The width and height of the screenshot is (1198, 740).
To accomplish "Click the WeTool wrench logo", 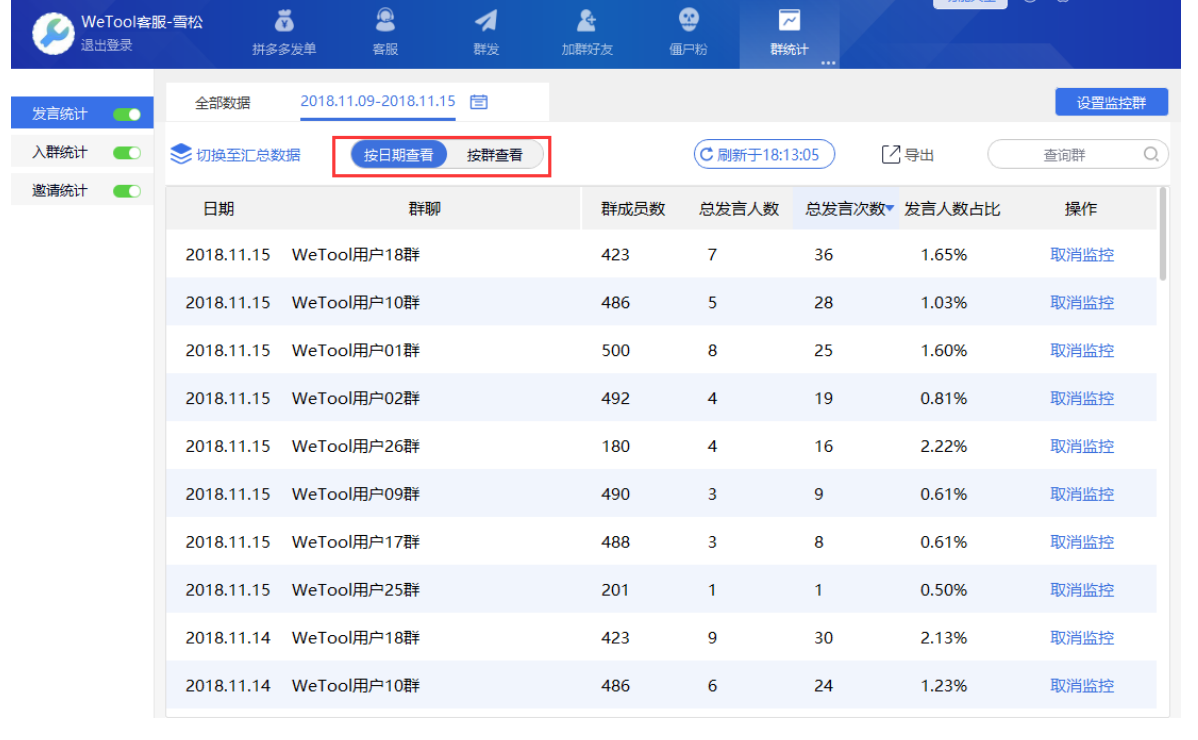I will 53,34.
